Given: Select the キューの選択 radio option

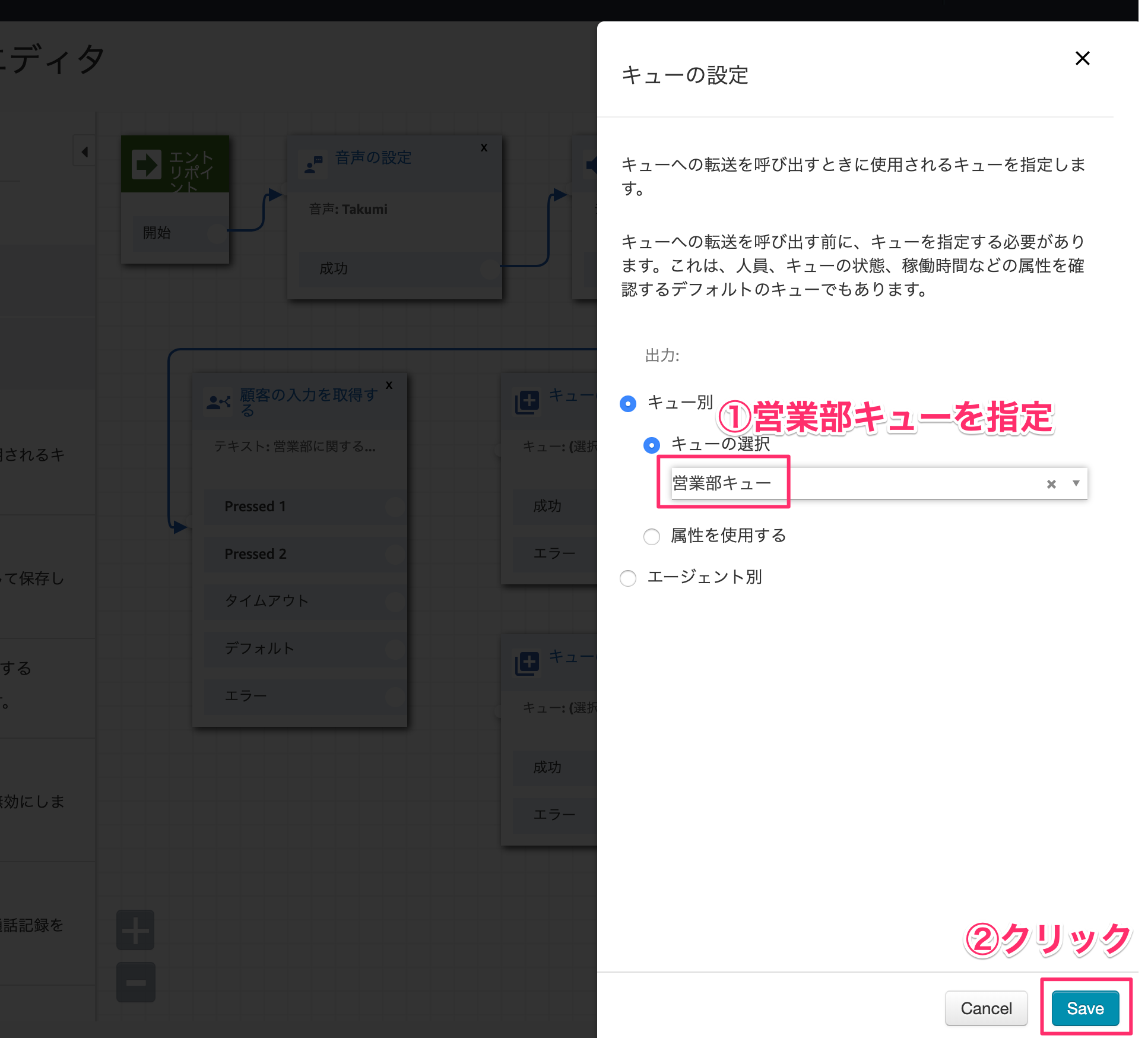Looking at the screenshot, I should [651, 445].
